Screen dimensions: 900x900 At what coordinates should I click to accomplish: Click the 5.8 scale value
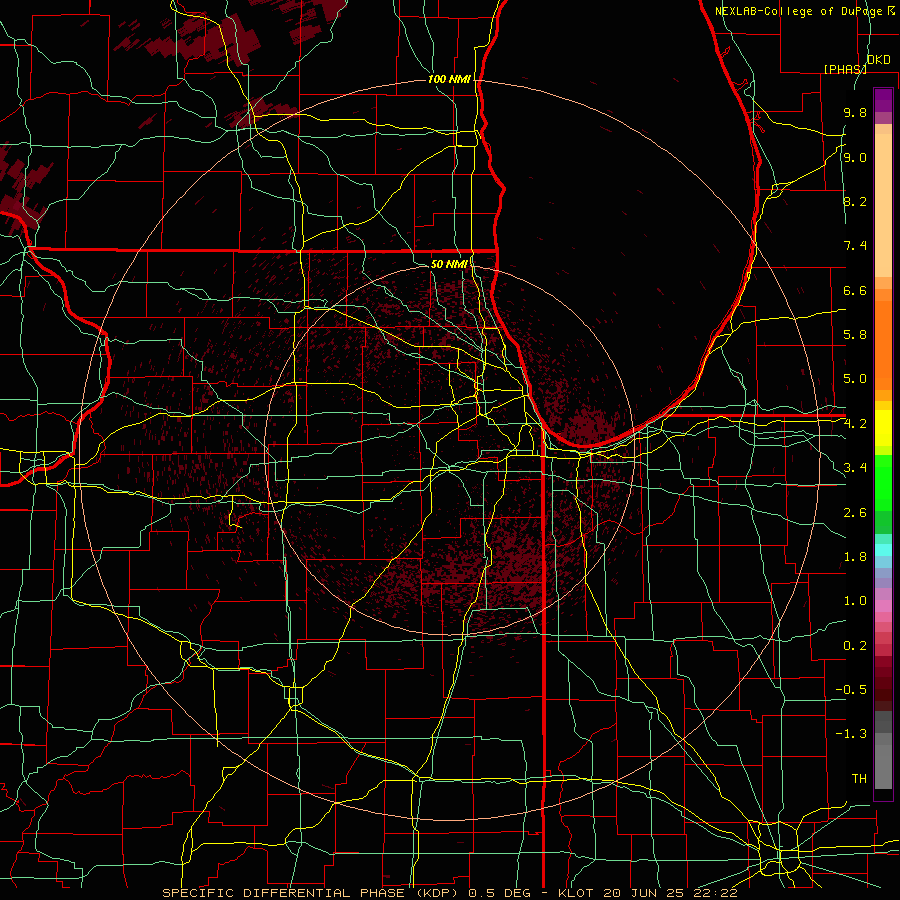[855, 335]
